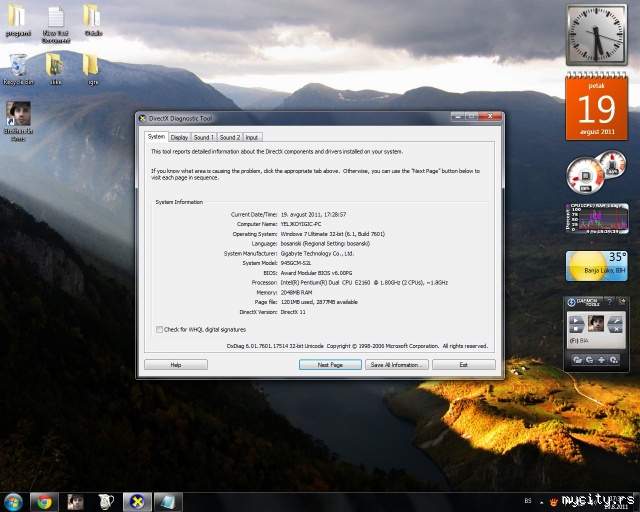Select the System tab
This screenshot has height=512, width=640.
coord(156,136)
